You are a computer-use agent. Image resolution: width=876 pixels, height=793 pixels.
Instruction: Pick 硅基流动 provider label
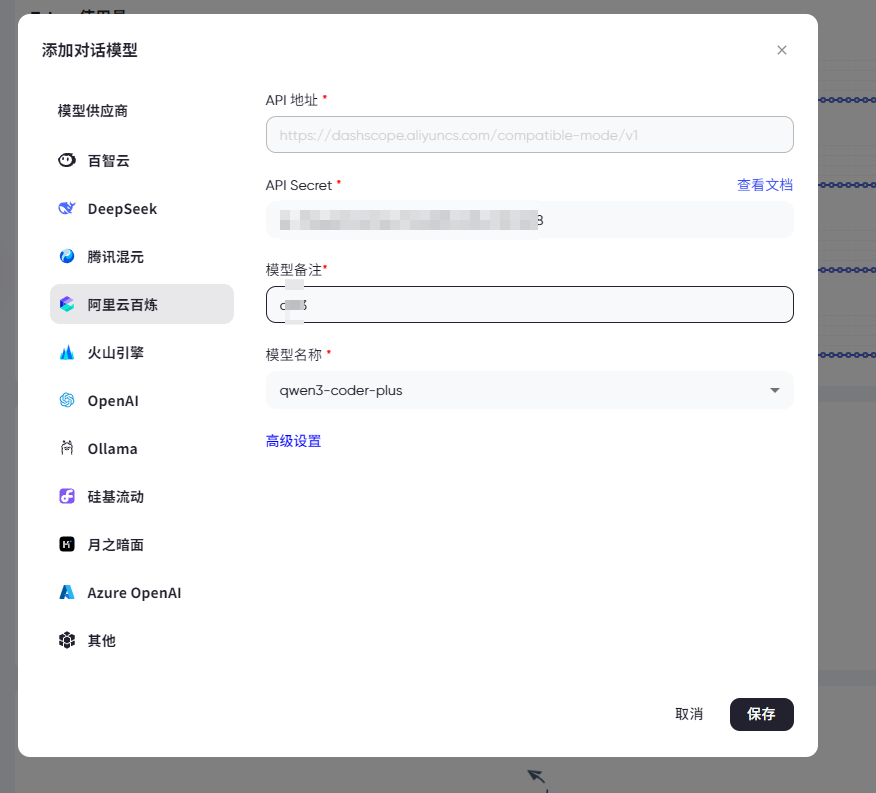115,497
